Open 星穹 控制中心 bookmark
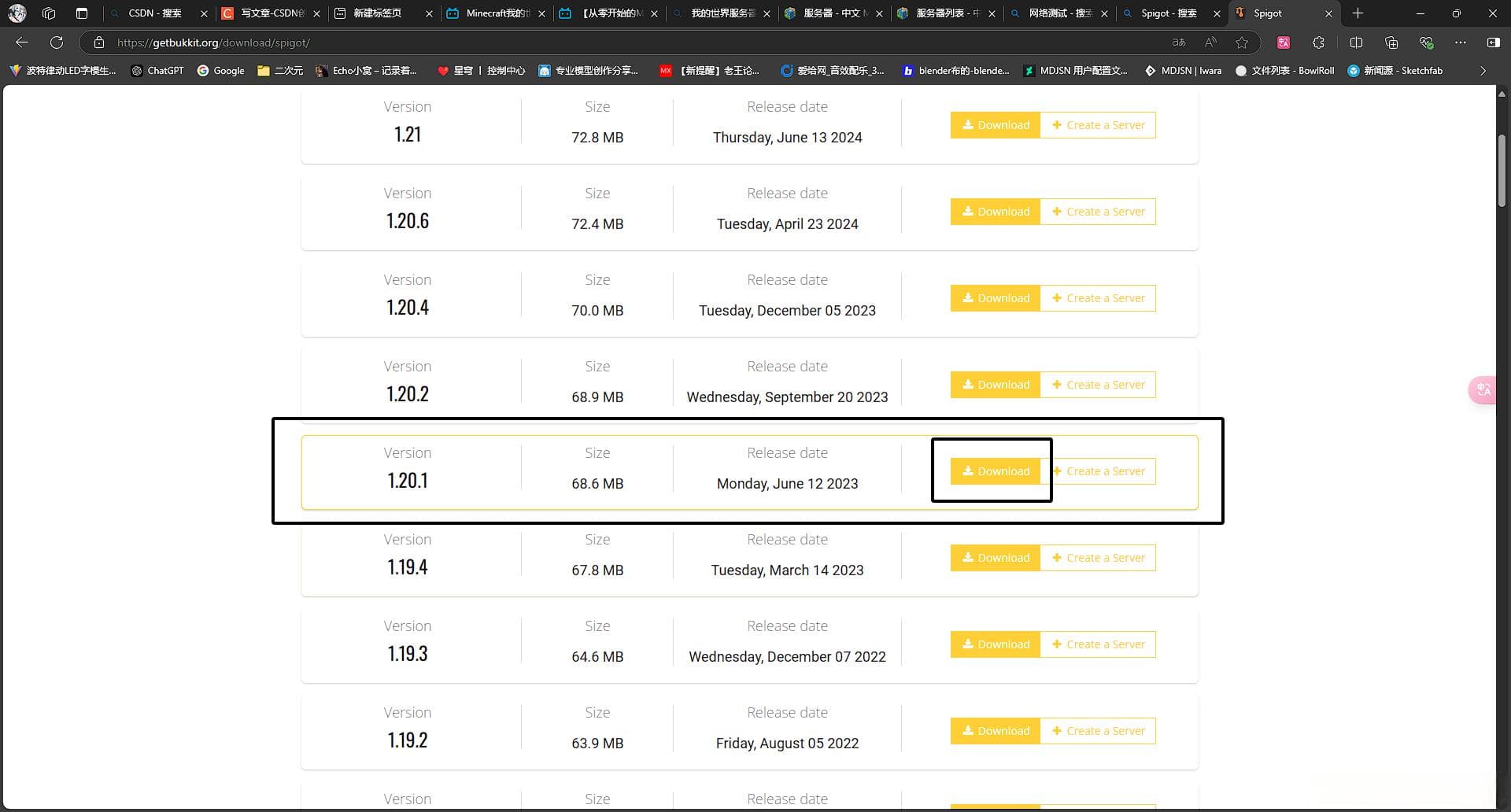Viewport: 1511px width, 812px height. pos(482,71)
